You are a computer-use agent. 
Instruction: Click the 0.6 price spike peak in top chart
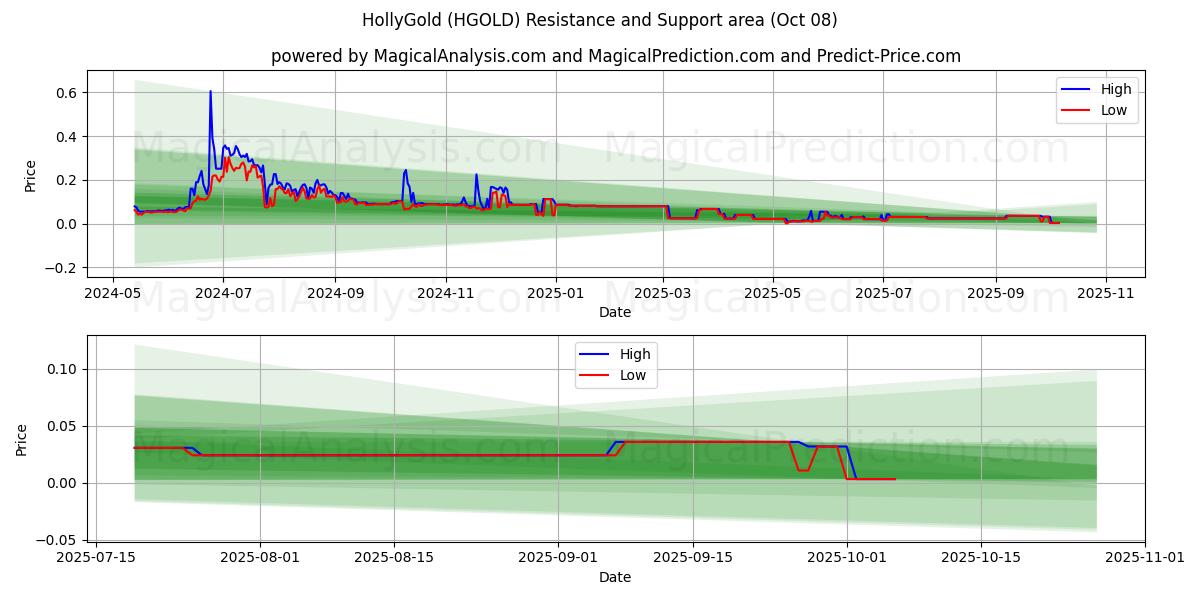pyautogui.click(x=210, y=92)
